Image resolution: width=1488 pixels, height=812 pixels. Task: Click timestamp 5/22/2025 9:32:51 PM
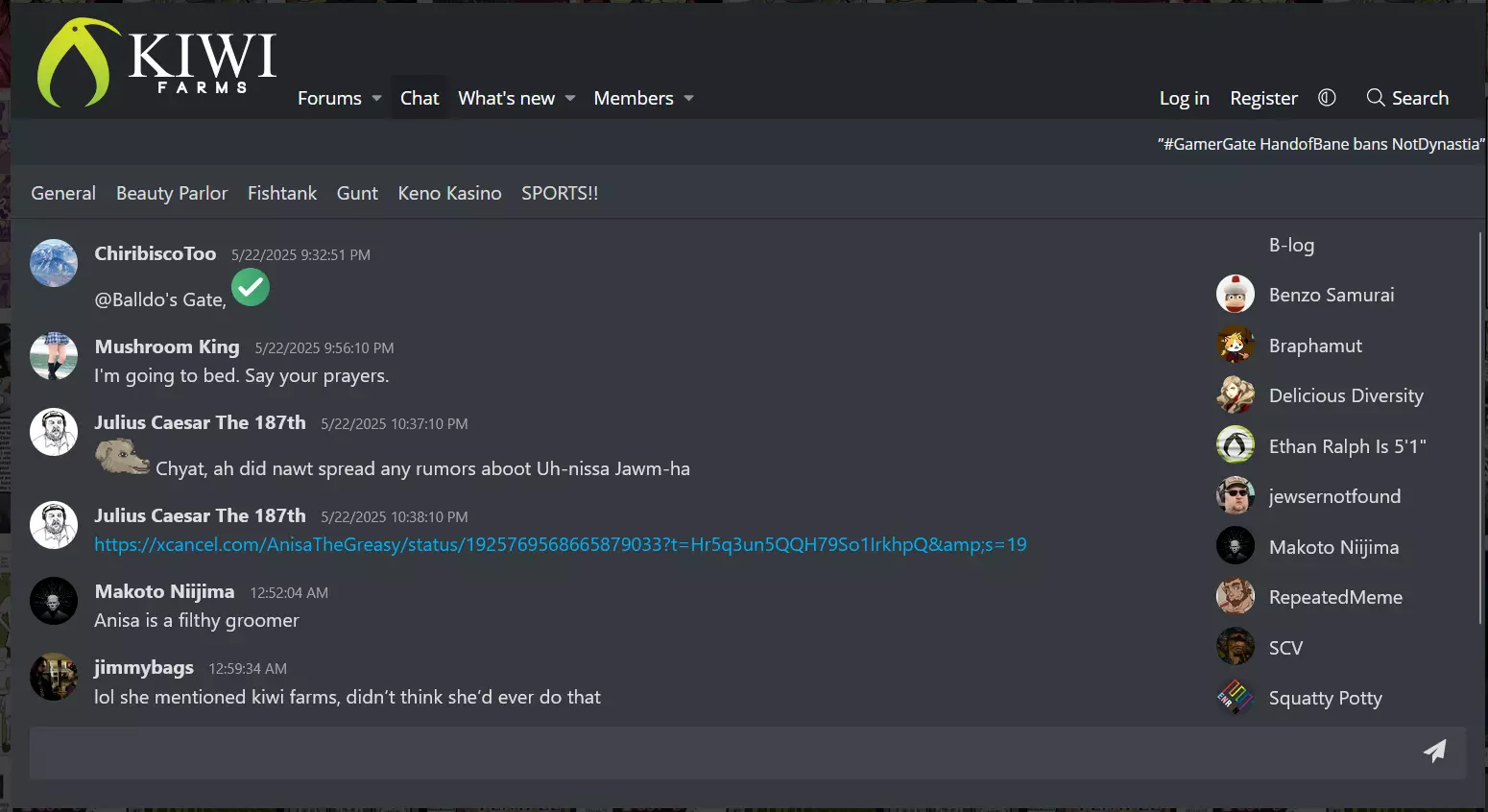coord(300,255)
